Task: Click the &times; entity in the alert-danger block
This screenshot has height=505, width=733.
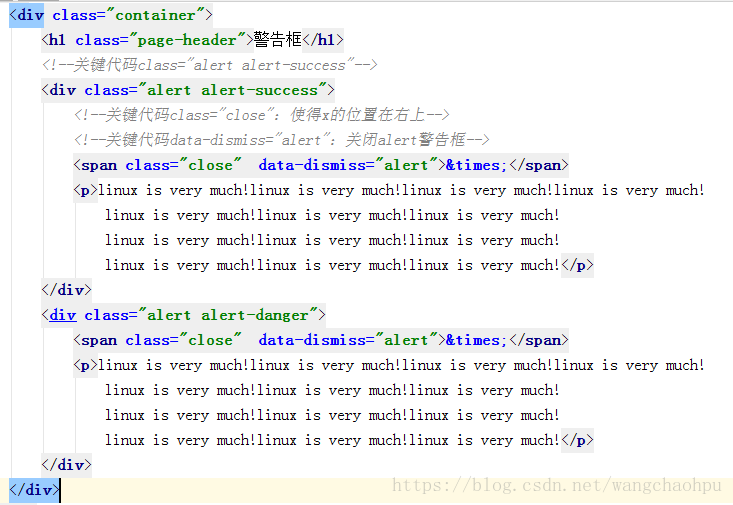Action: point(476,340)
